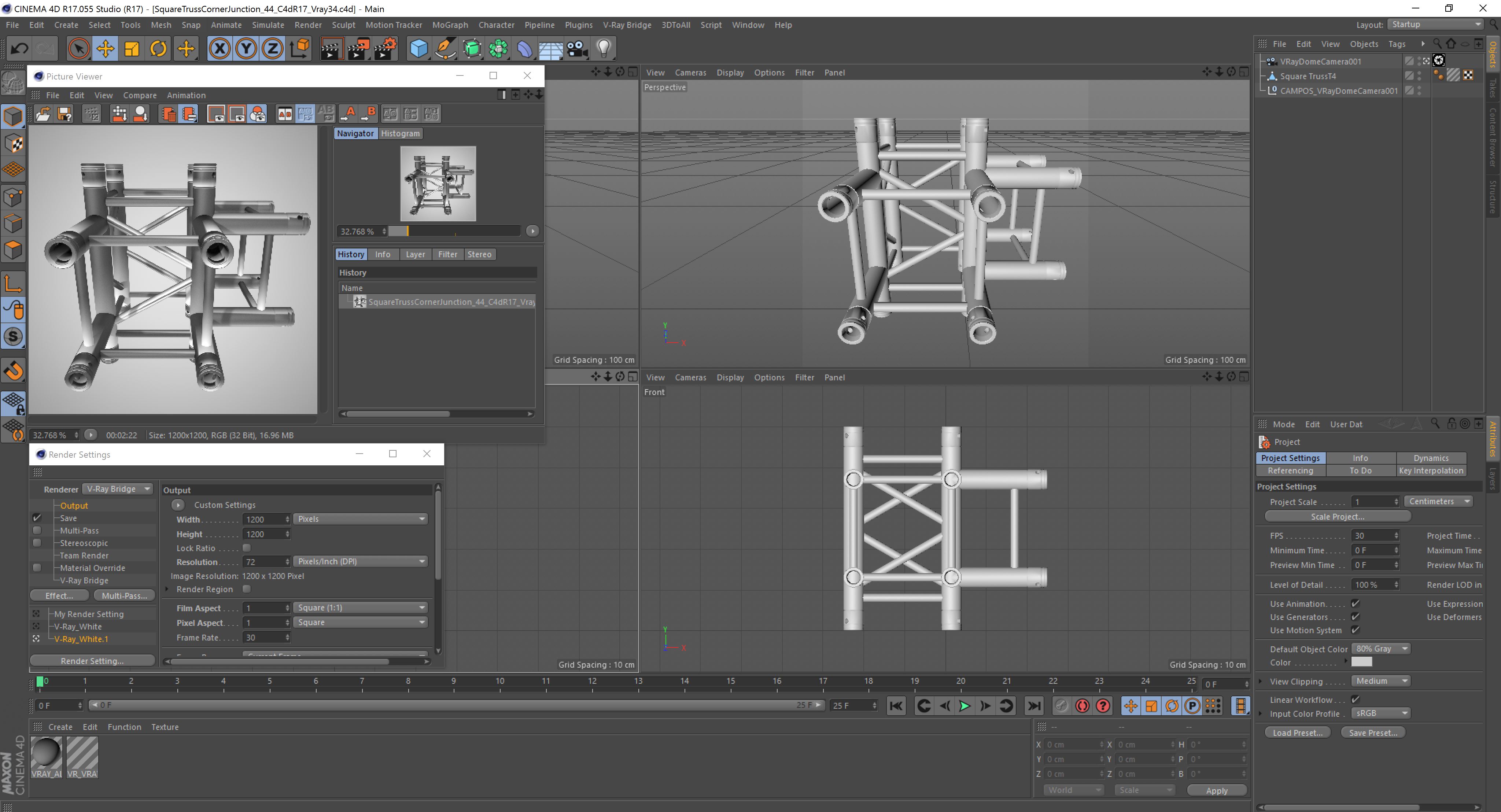Click the Default Object Color swatch

click(1361, 662)
